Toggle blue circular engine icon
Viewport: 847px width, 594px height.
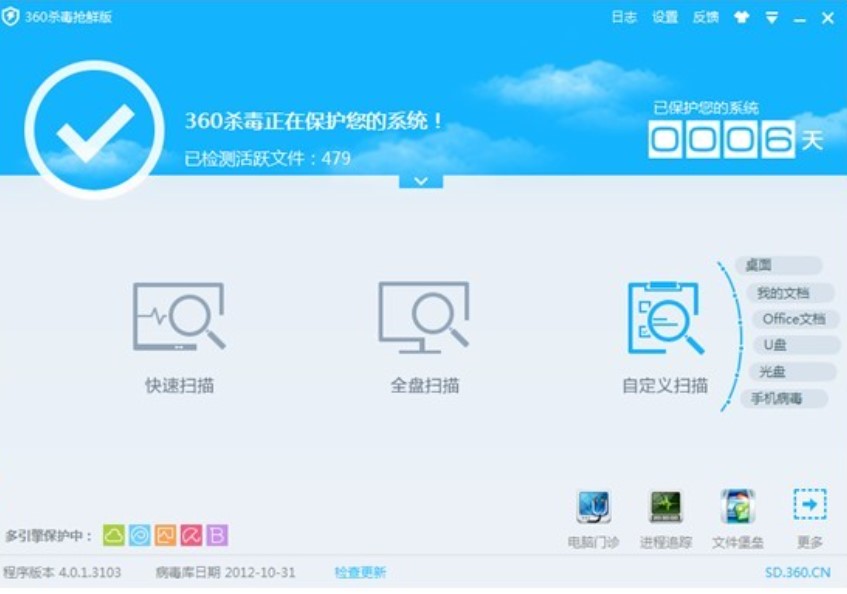click(x=139, y=535)
